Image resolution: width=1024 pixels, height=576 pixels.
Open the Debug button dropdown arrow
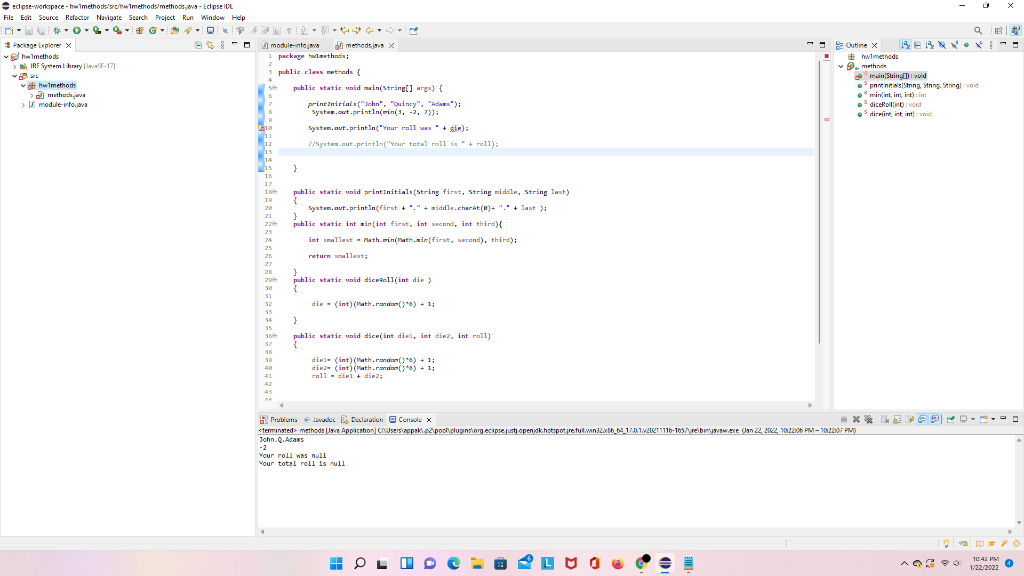click(x=66, y=30)
